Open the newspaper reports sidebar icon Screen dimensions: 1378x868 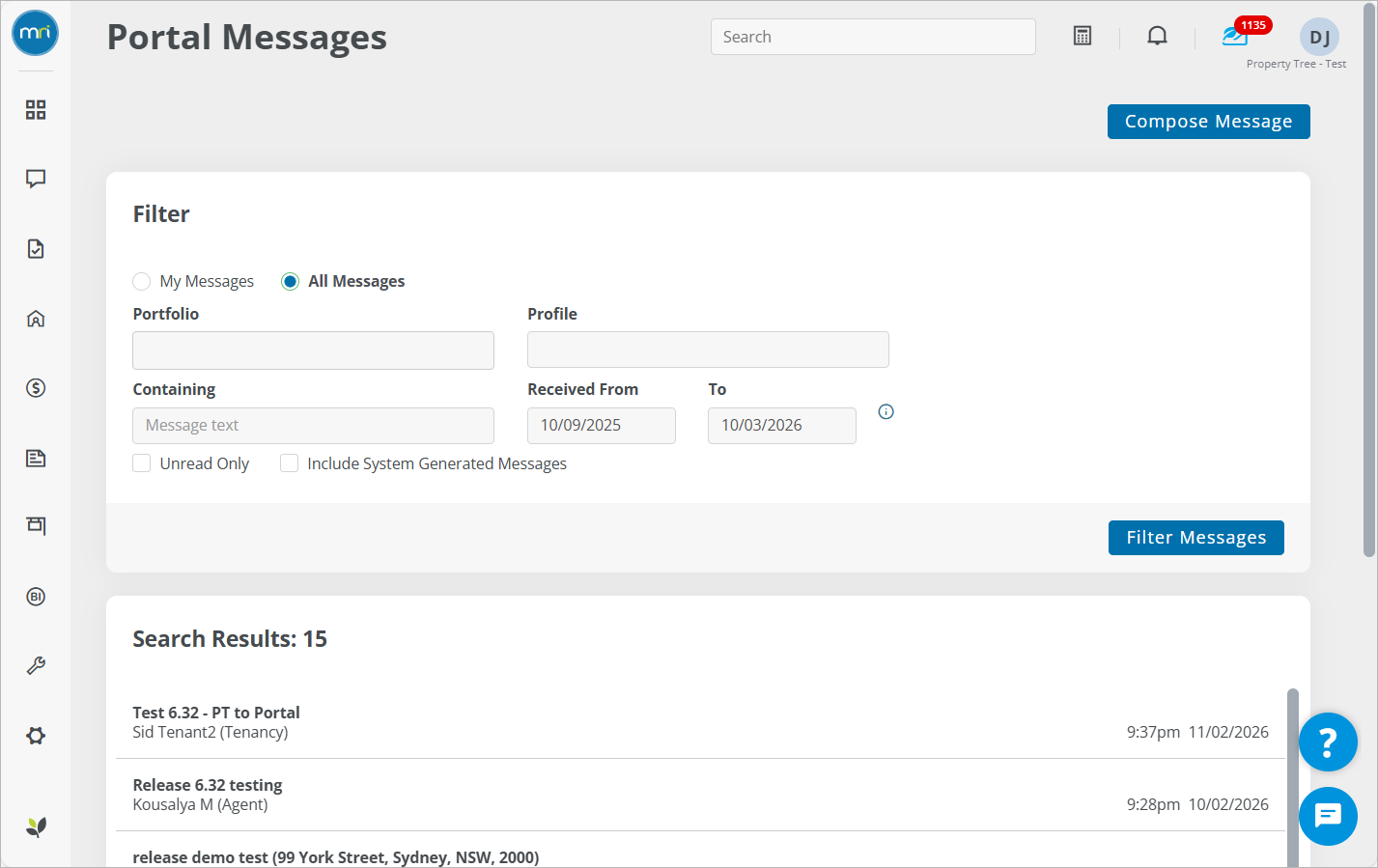(x=36, y=458)
